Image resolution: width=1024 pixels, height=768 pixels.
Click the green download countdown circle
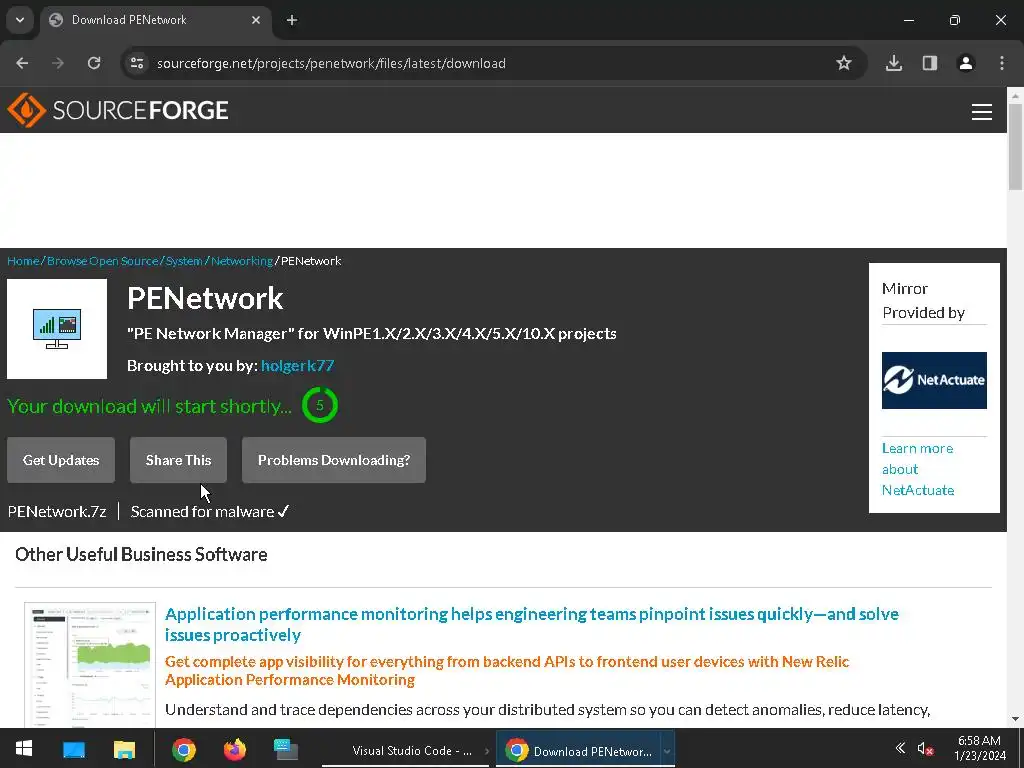pyautogui.click(x=319, y=405)
